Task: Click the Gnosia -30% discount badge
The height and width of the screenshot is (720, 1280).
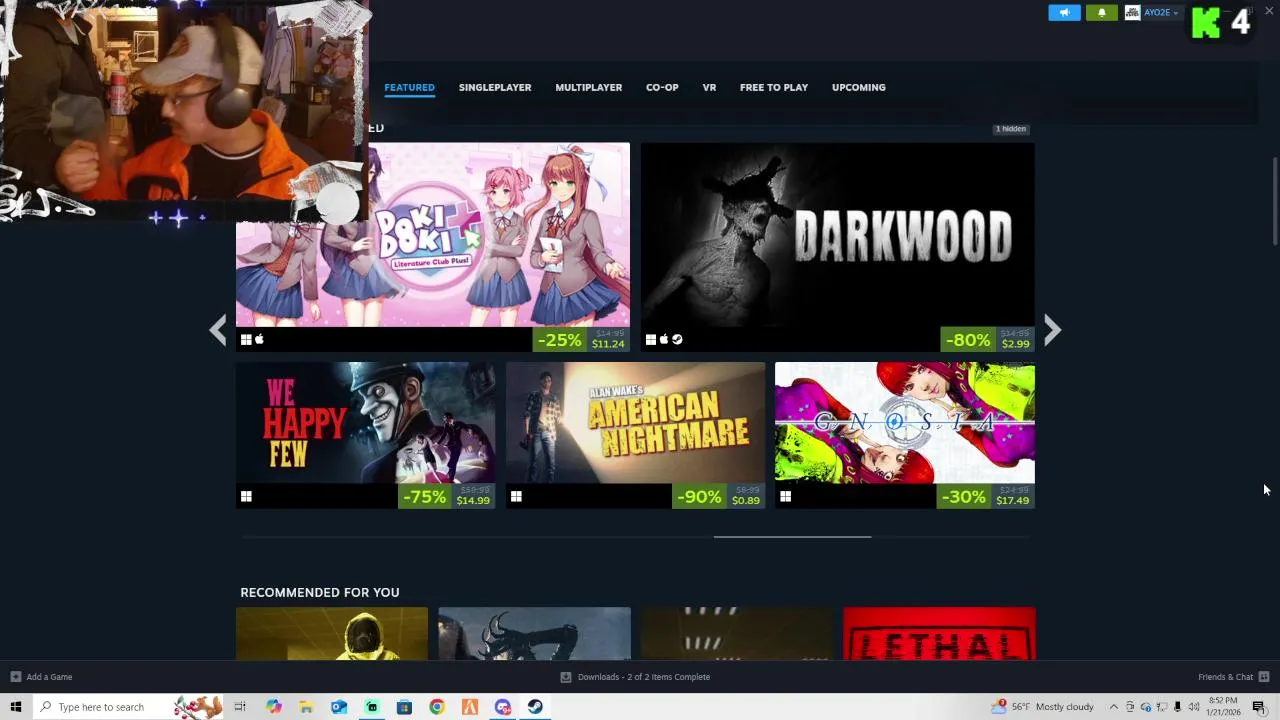Action: pyautogui.click(x=964, y=497)
